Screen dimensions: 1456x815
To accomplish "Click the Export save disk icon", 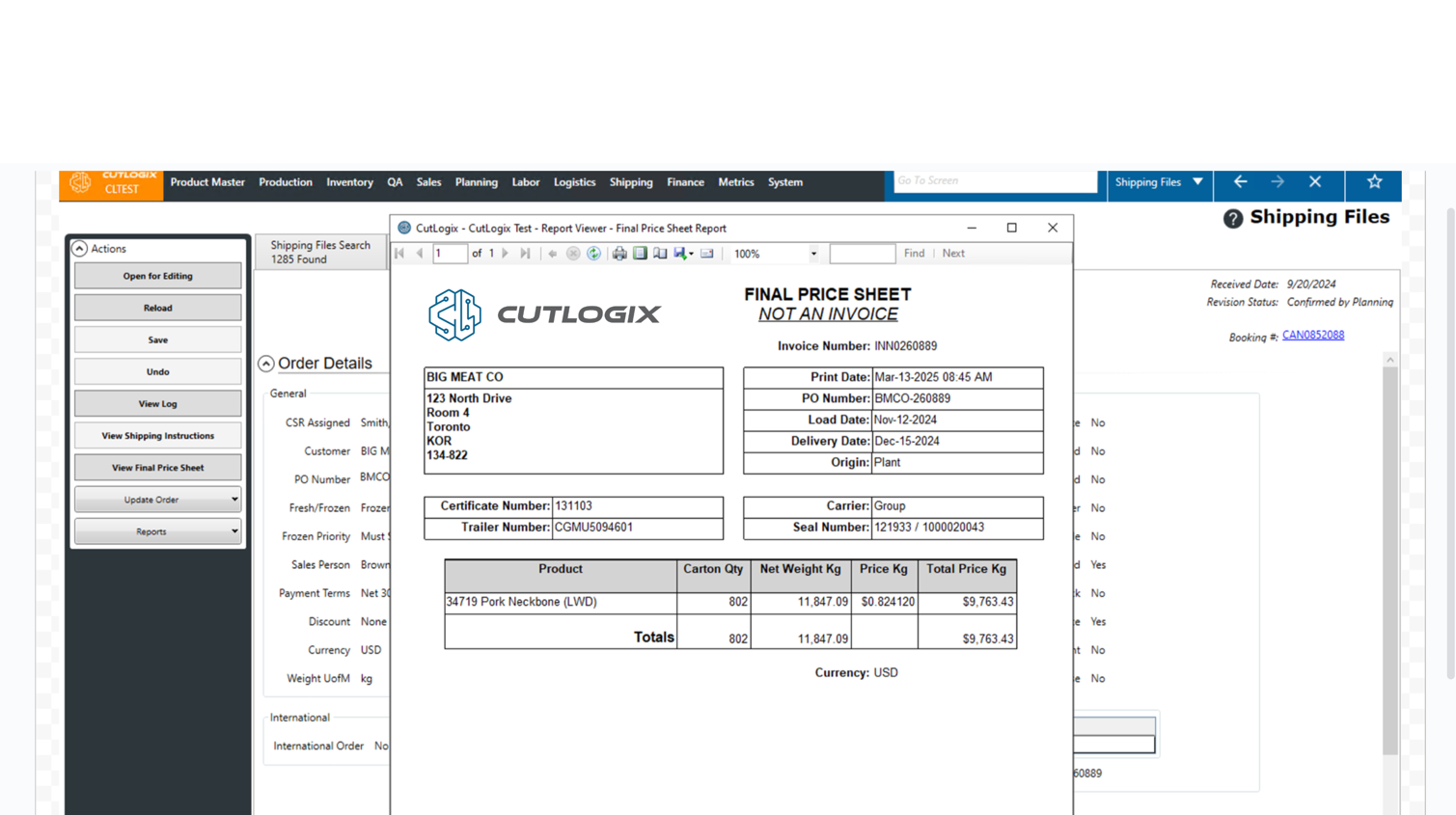I will coord(681,254).
